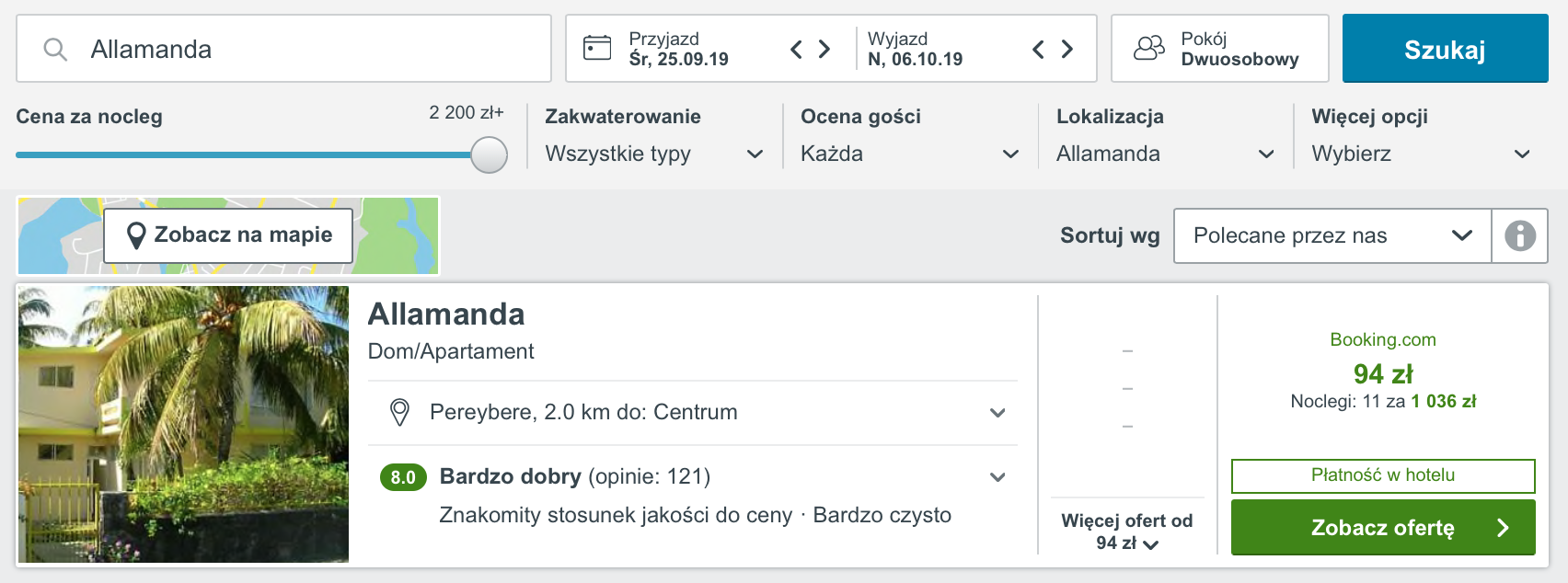Image resolution: width=1568 pixels, height=583 pixels.
Task: Open Więcej opcji Wybierz dropdown
Action: (1421, 154)
